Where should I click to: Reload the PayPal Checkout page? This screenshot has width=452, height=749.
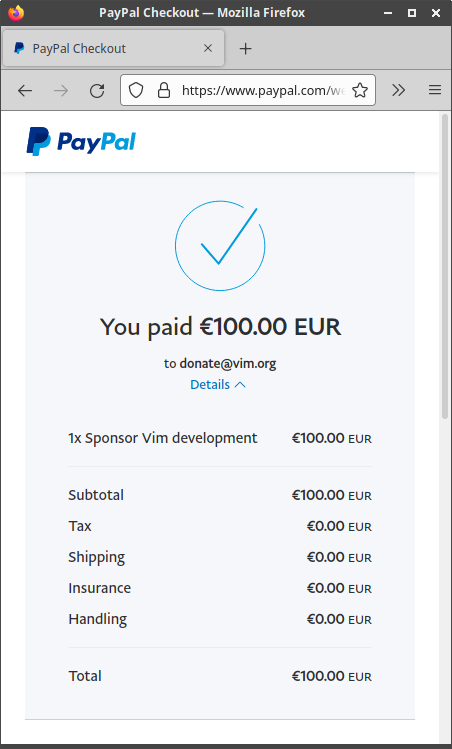pos(97,90)
